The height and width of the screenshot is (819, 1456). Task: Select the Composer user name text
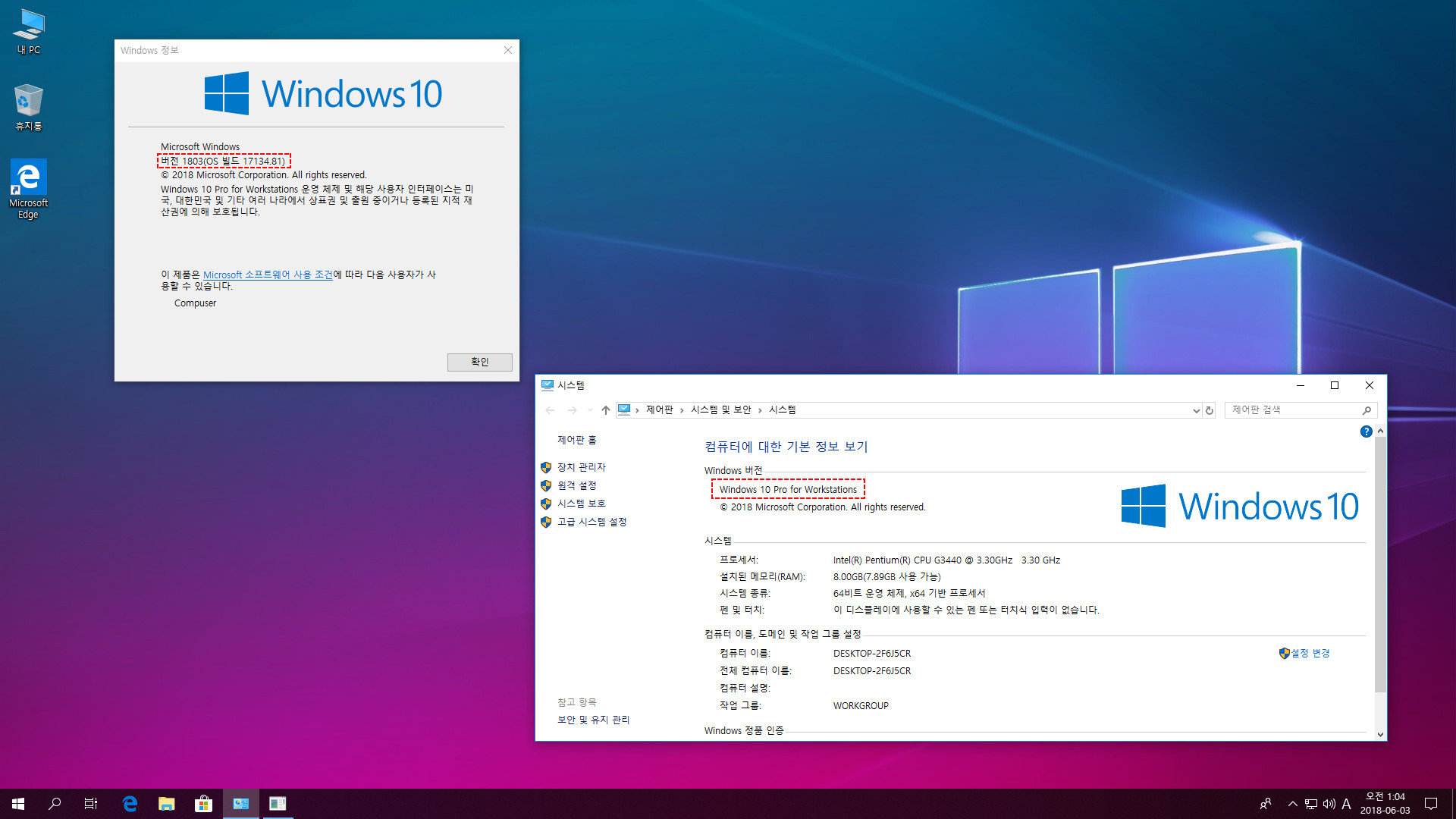coord(195,303)
